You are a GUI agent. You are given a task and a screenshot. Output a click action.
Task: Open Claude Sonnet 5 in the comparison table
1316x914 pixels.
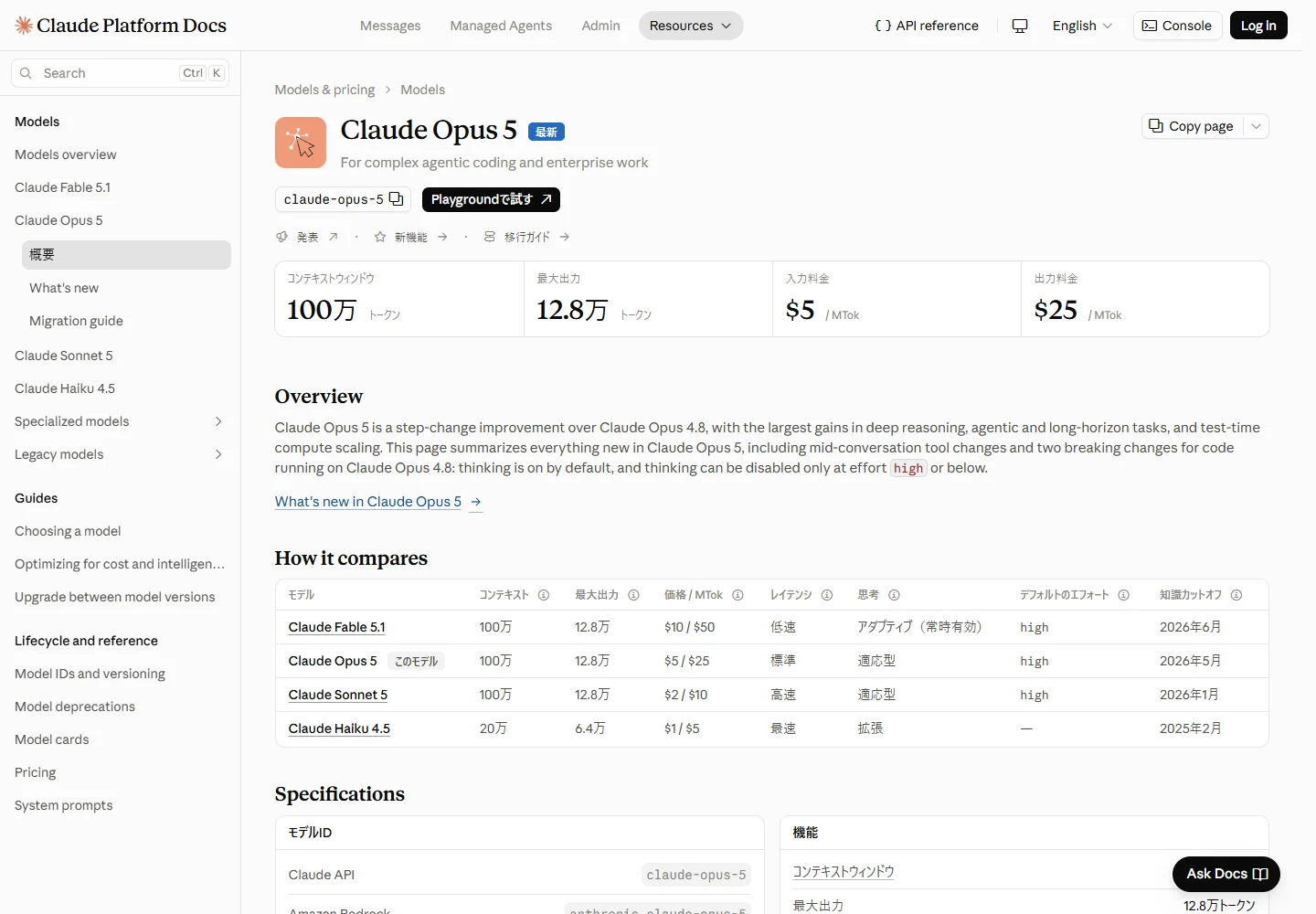click(338, 695)
